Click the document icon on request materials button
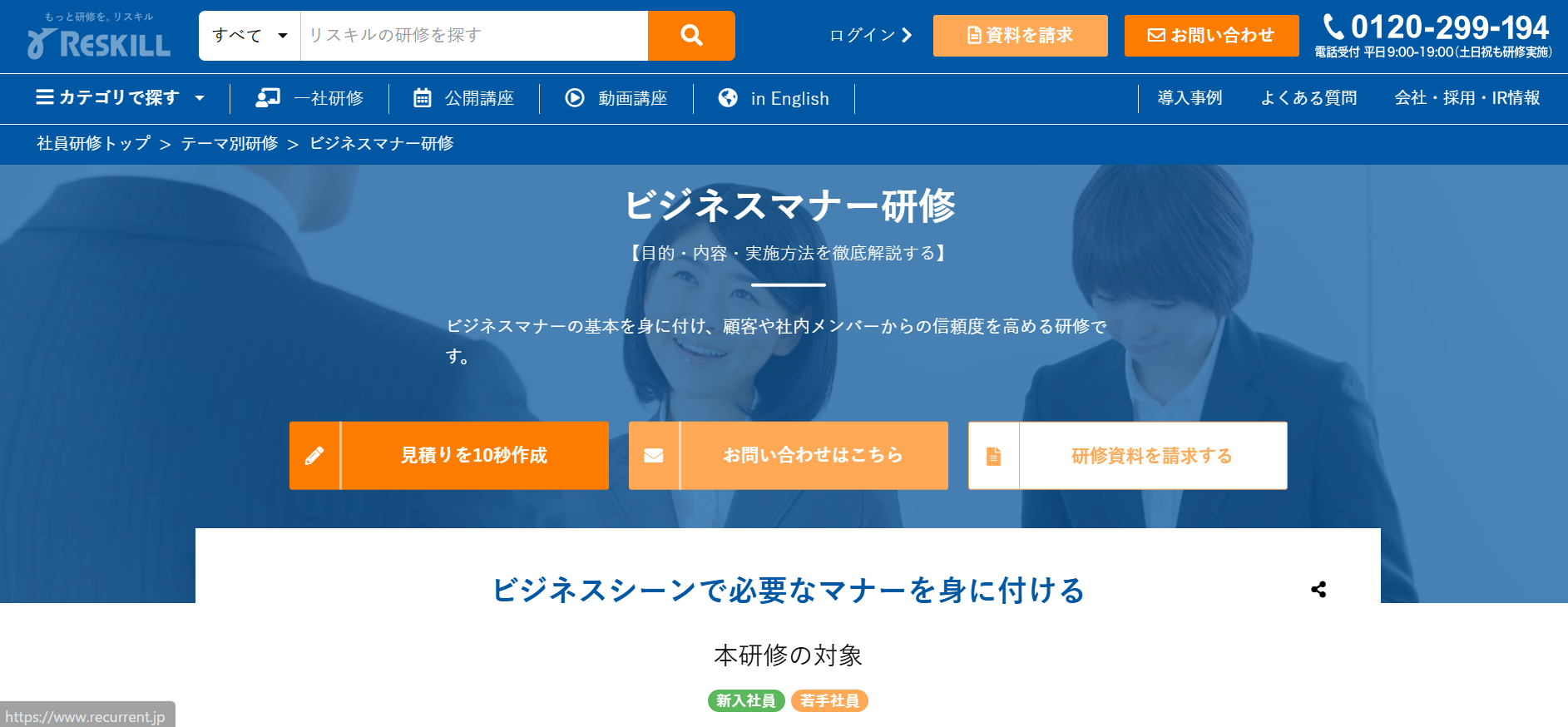1568x727 pixels. coord(993,456)
